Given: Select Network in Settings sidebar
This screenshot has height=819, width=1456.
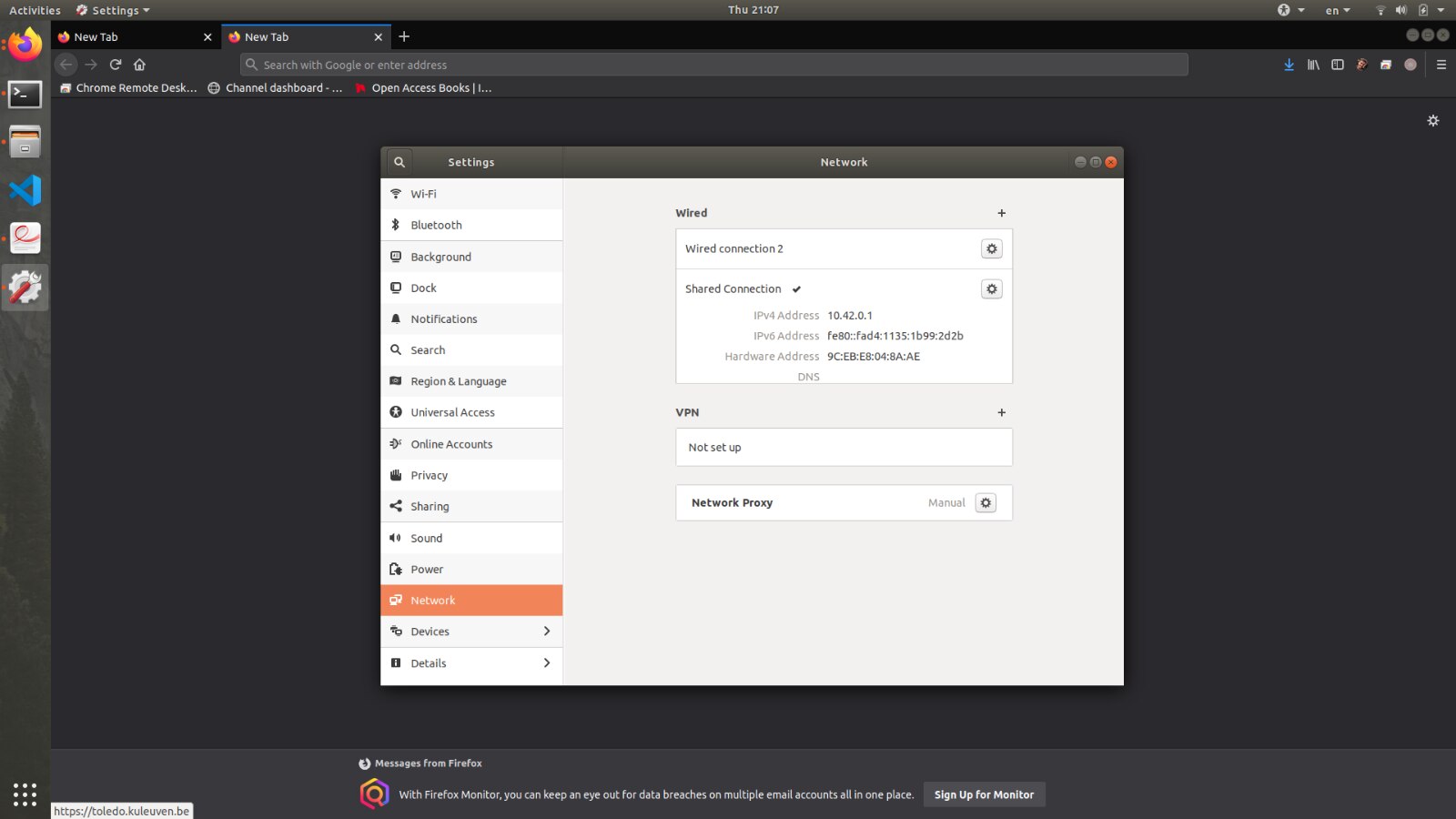Looking at the screenshot, I should pyautogui.click(x=471, y=601).
